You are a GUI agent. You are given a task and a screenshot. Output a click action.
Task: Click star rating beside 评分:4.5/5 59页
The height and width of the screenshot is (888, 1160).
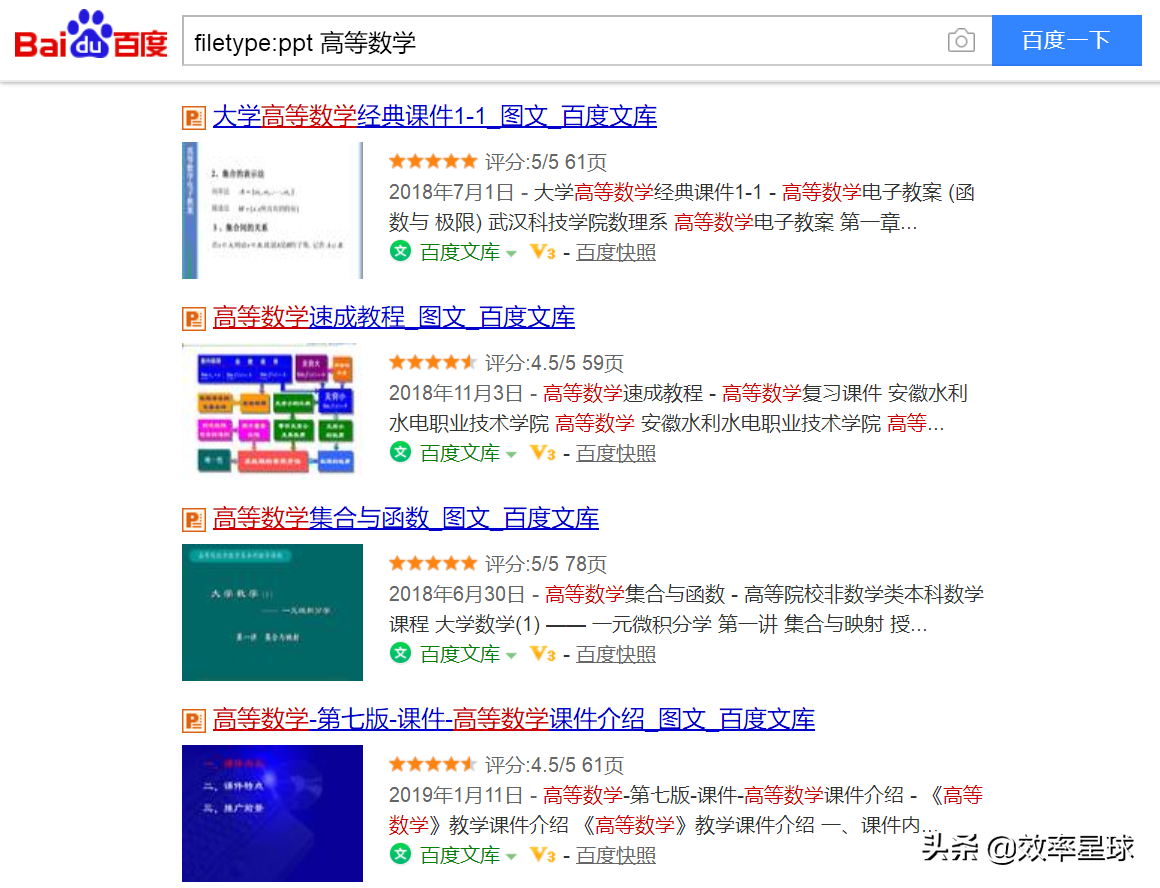433,362
